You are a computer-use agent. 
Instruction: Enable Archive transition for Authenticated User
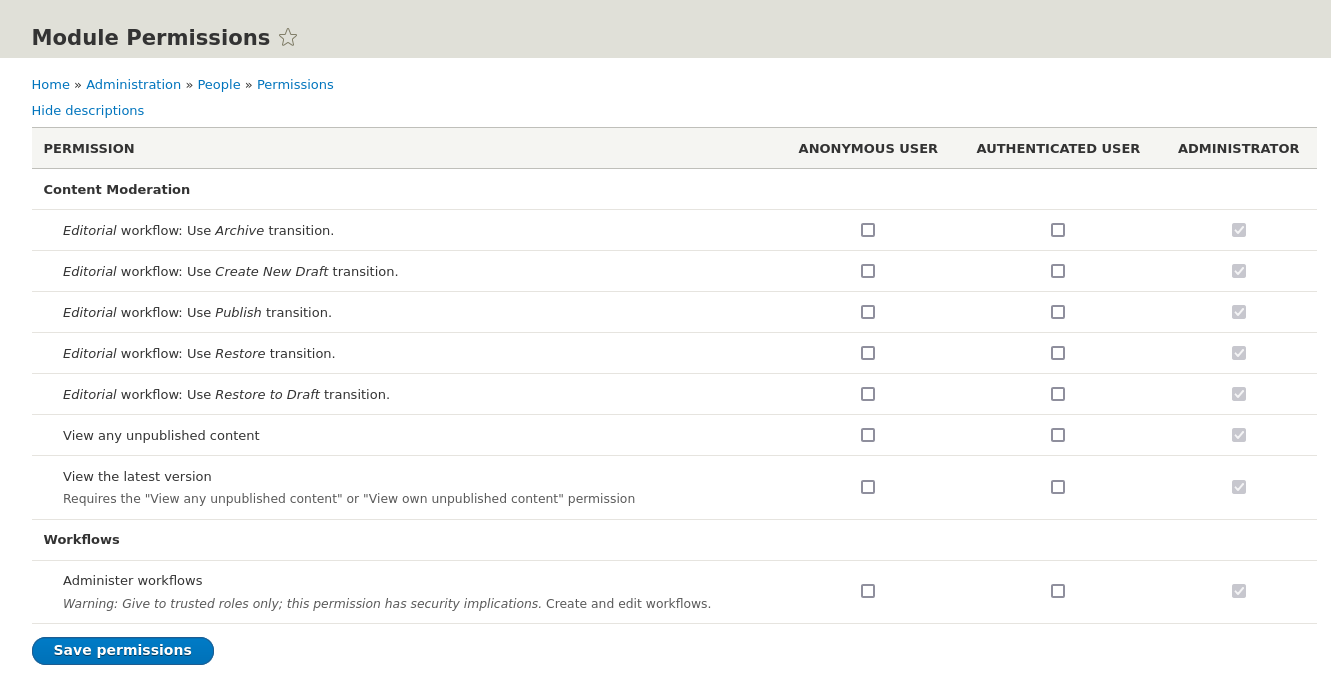1058,230
